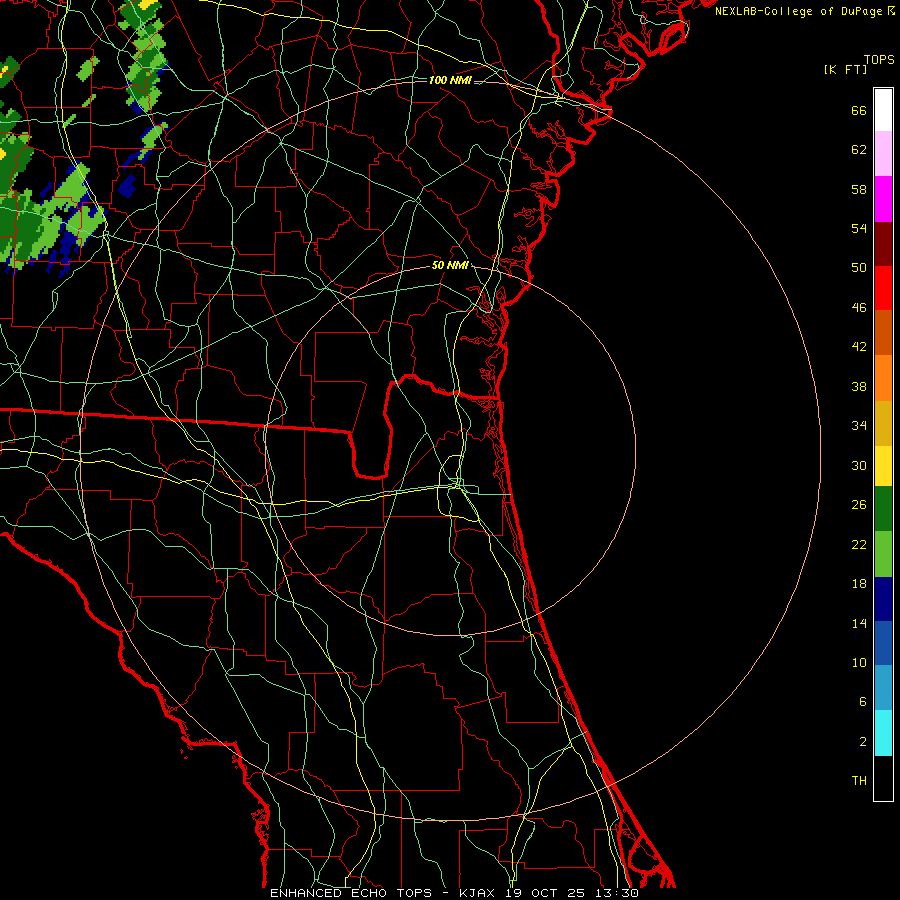Viewport: 900px width, 900px height.
Task: Select the 54 legend value
Action: coord(859,228)
